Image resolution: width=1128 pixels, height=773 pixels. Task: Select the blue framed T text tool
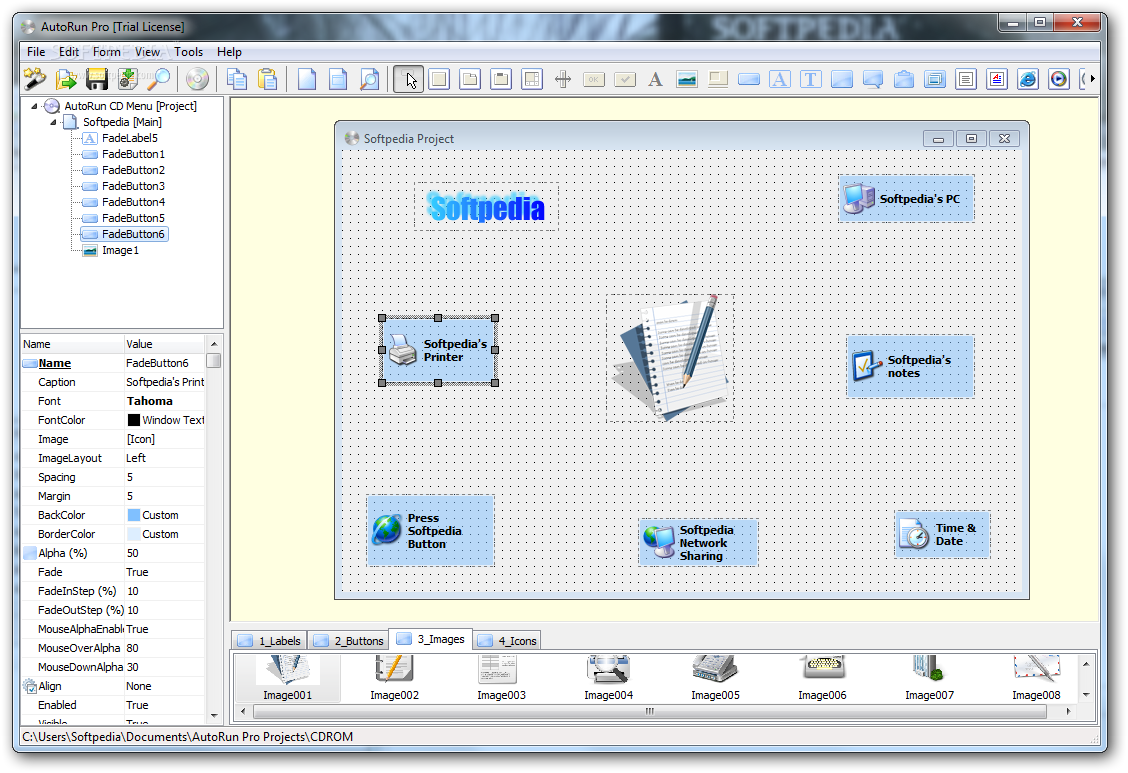(811, 79)
